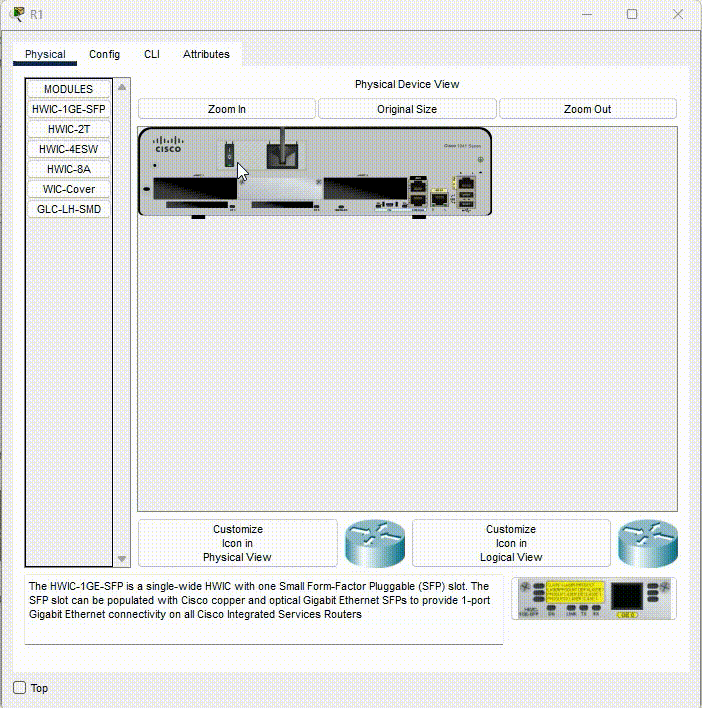Open the Attributes tab

click(206, 54)
